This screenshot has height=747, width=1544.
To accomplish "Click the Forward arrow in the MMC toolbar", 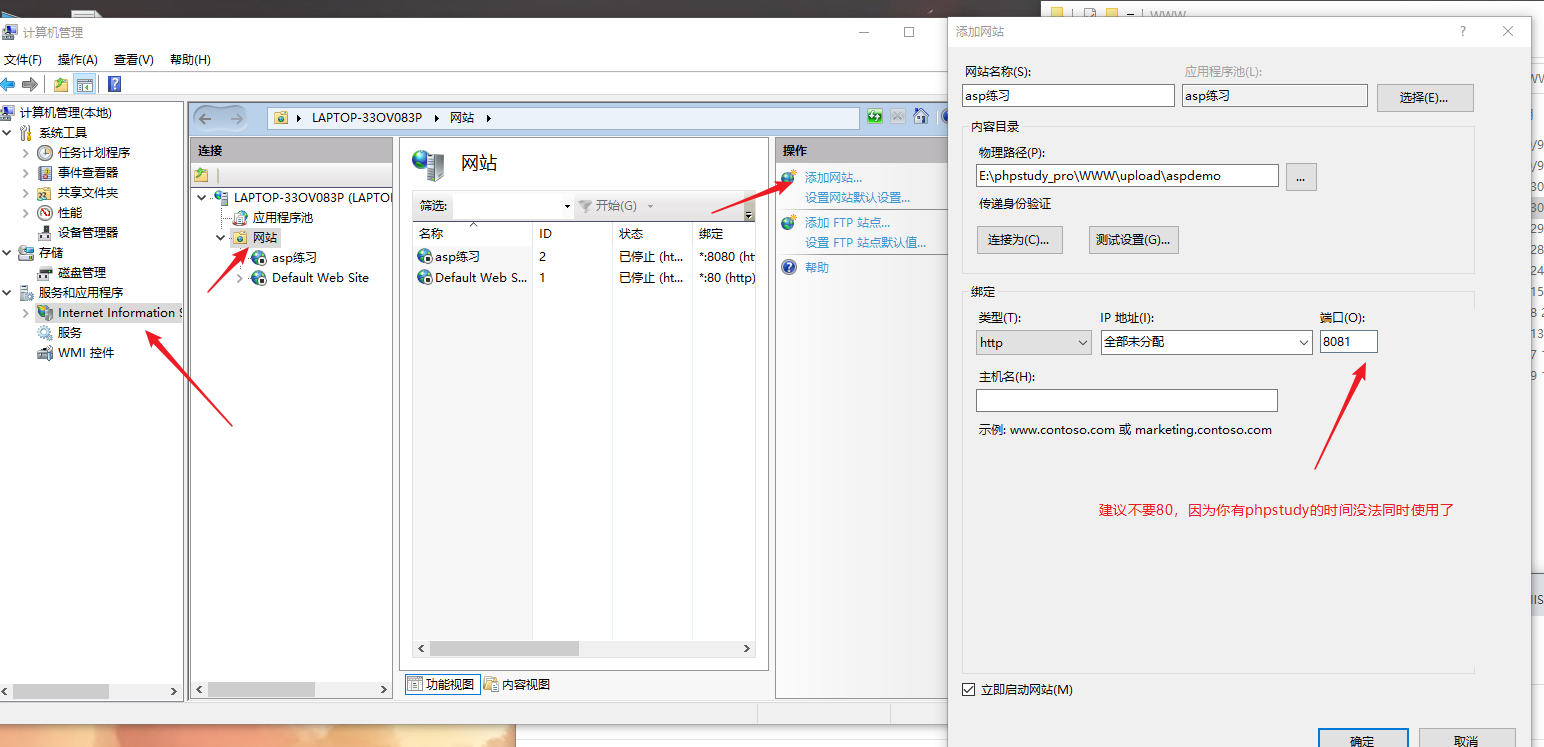I will click(30, 85).
